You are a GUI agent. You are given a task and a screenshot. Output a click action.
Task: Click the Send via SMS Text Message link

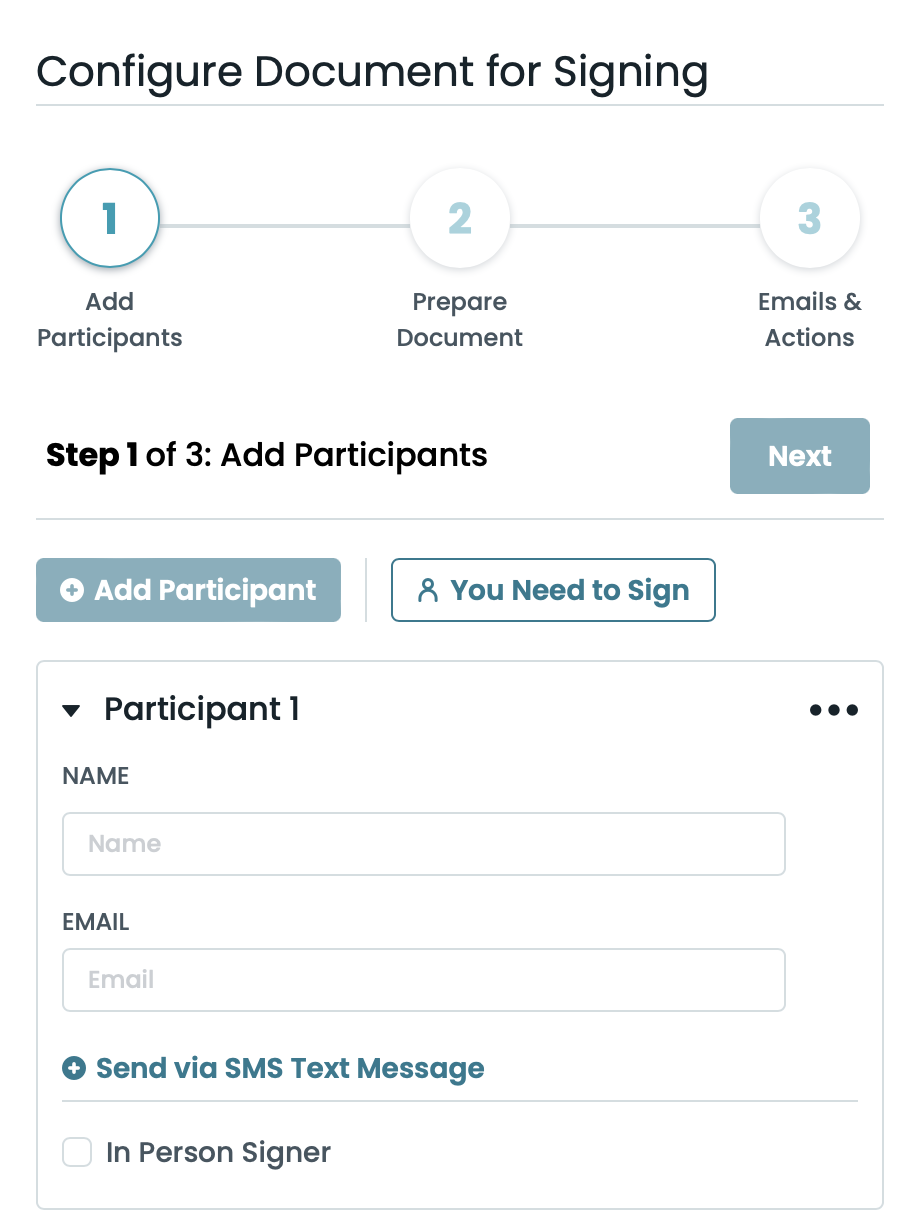point(290,1069)
